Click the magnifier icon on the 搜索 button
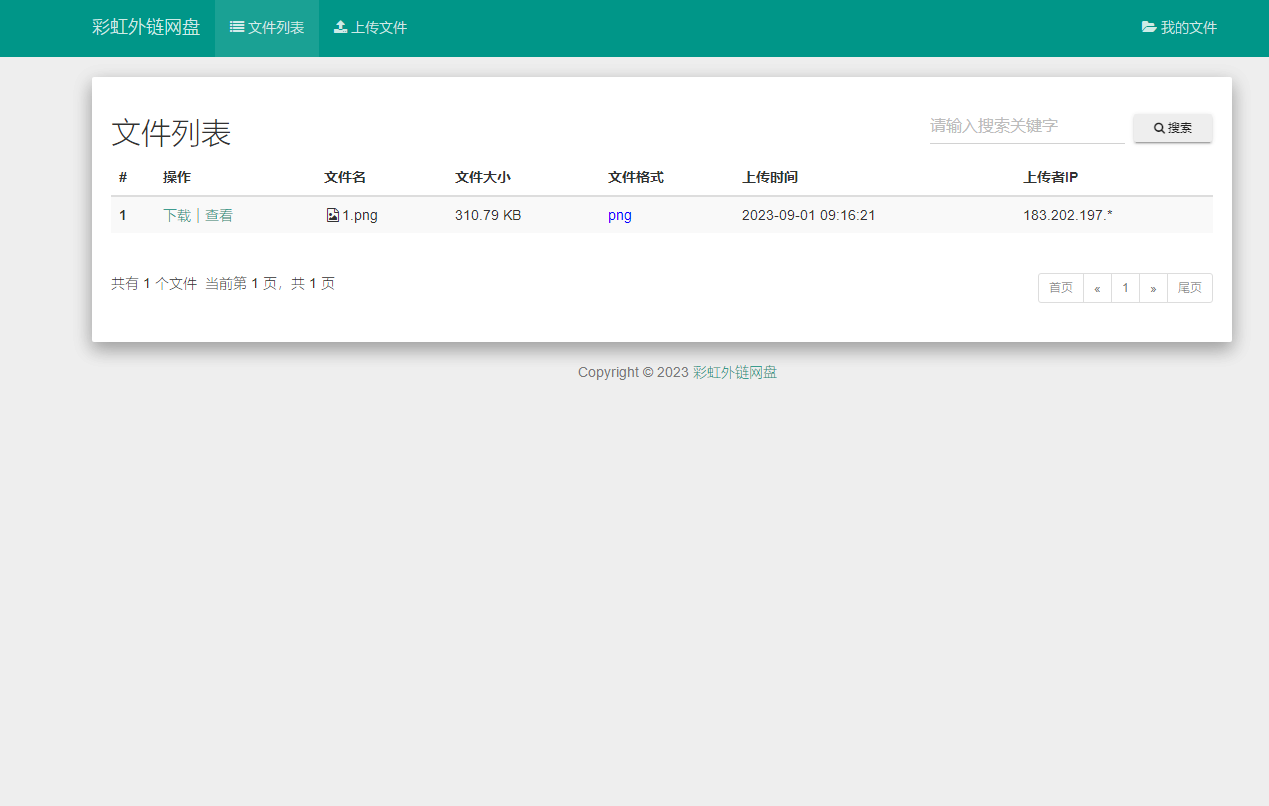The image size is (1269, 806). click(1157, 127)
